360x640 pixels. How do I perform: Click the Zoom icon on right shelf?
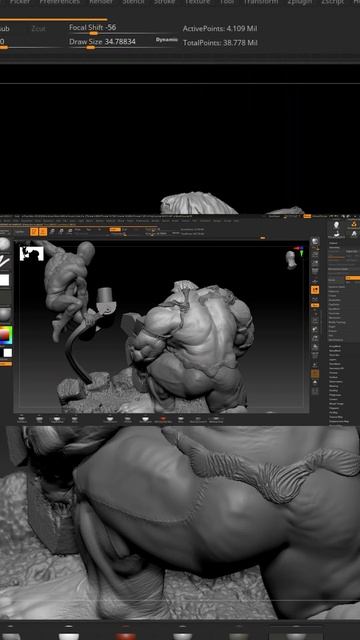coord(315,263)
